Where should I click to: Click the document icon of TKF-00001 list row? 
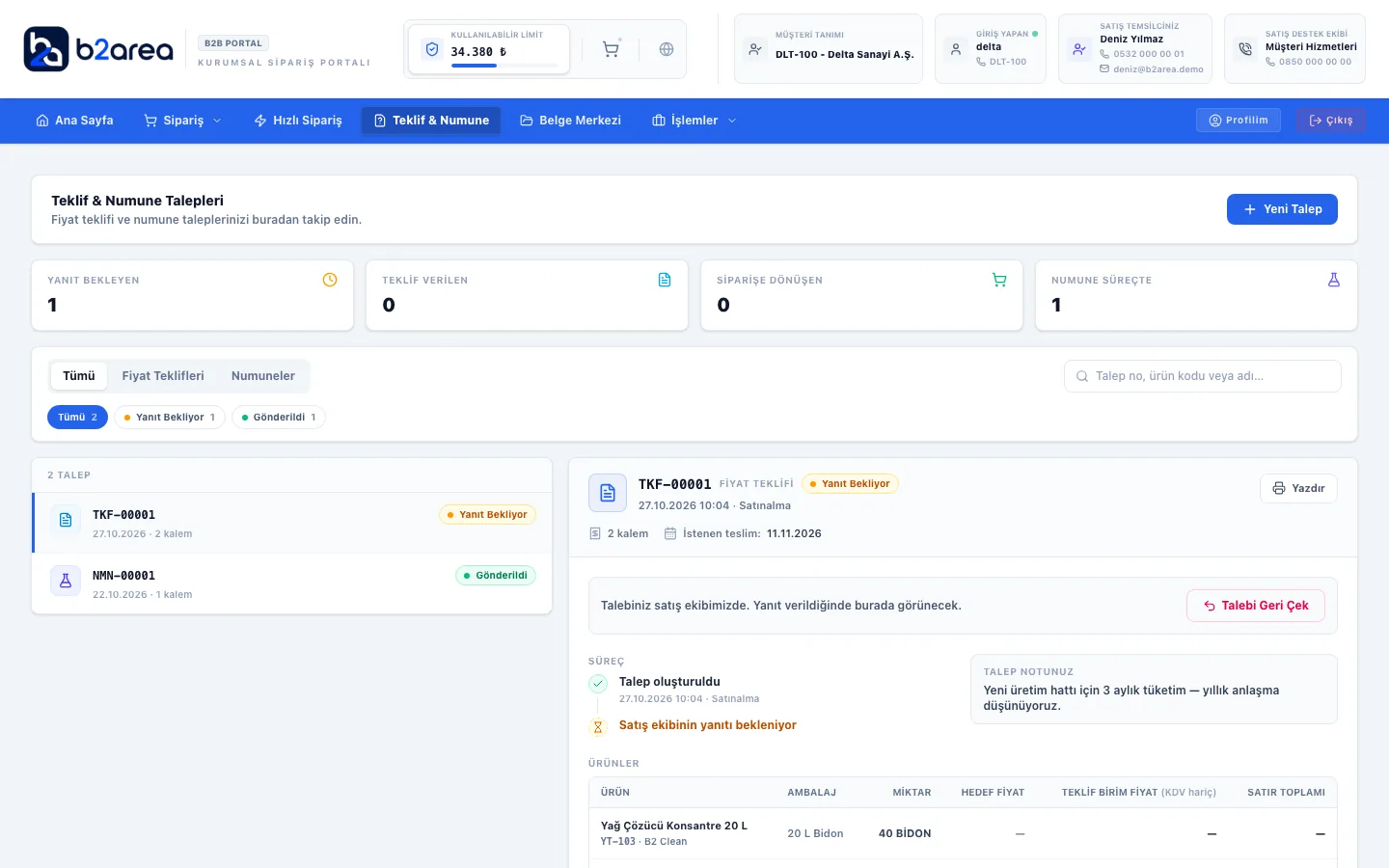(66, 520)
